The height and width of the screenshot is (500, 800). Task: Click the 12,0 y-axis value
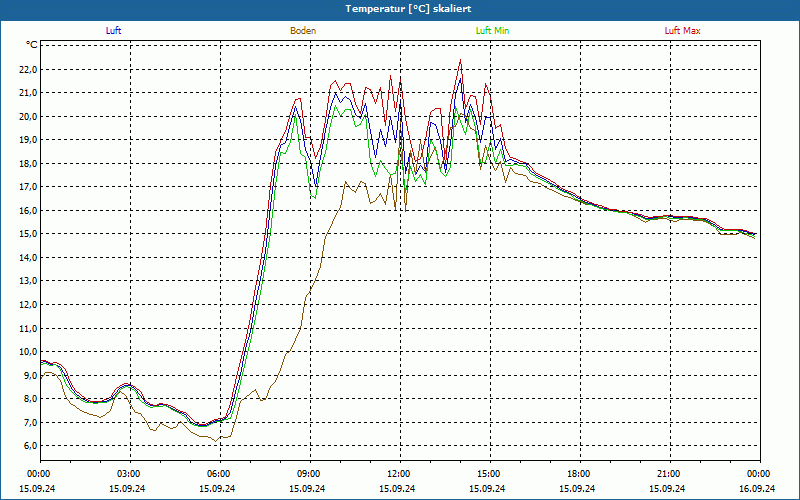tap(28, 305)
